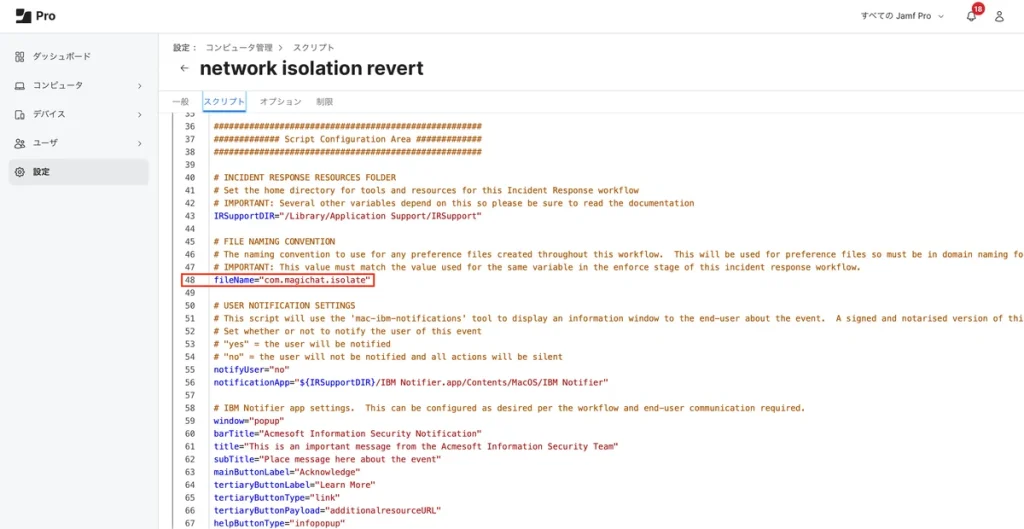The image size is (1024, 529).
Task: Click the ユーザ users icon in sidebar
Action: pos(20,143)
